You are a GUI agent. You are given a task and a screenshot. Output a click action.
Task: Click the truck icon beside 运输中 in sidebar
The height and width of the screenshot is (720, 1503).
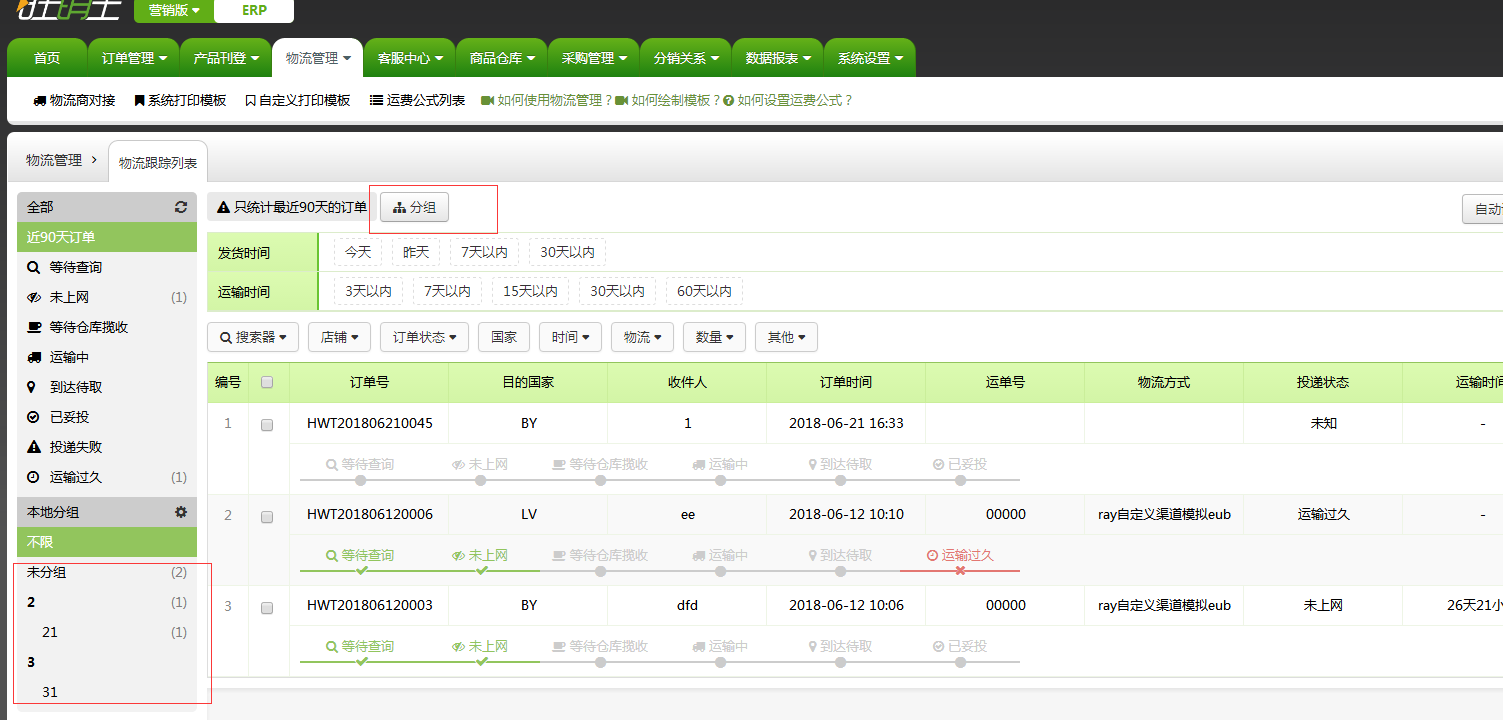pos(34,357)
